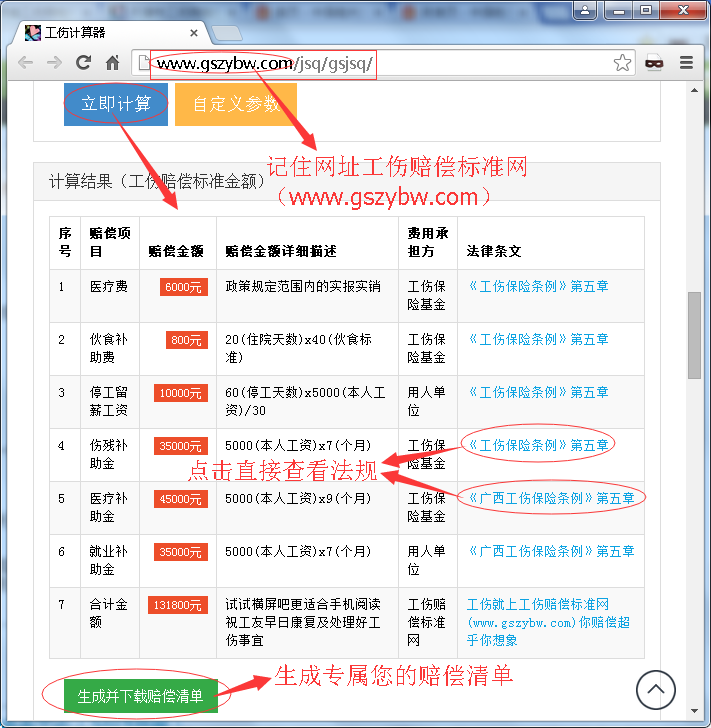Click the browser forward arrow
The image size is (711, 728).
[54, 62]
